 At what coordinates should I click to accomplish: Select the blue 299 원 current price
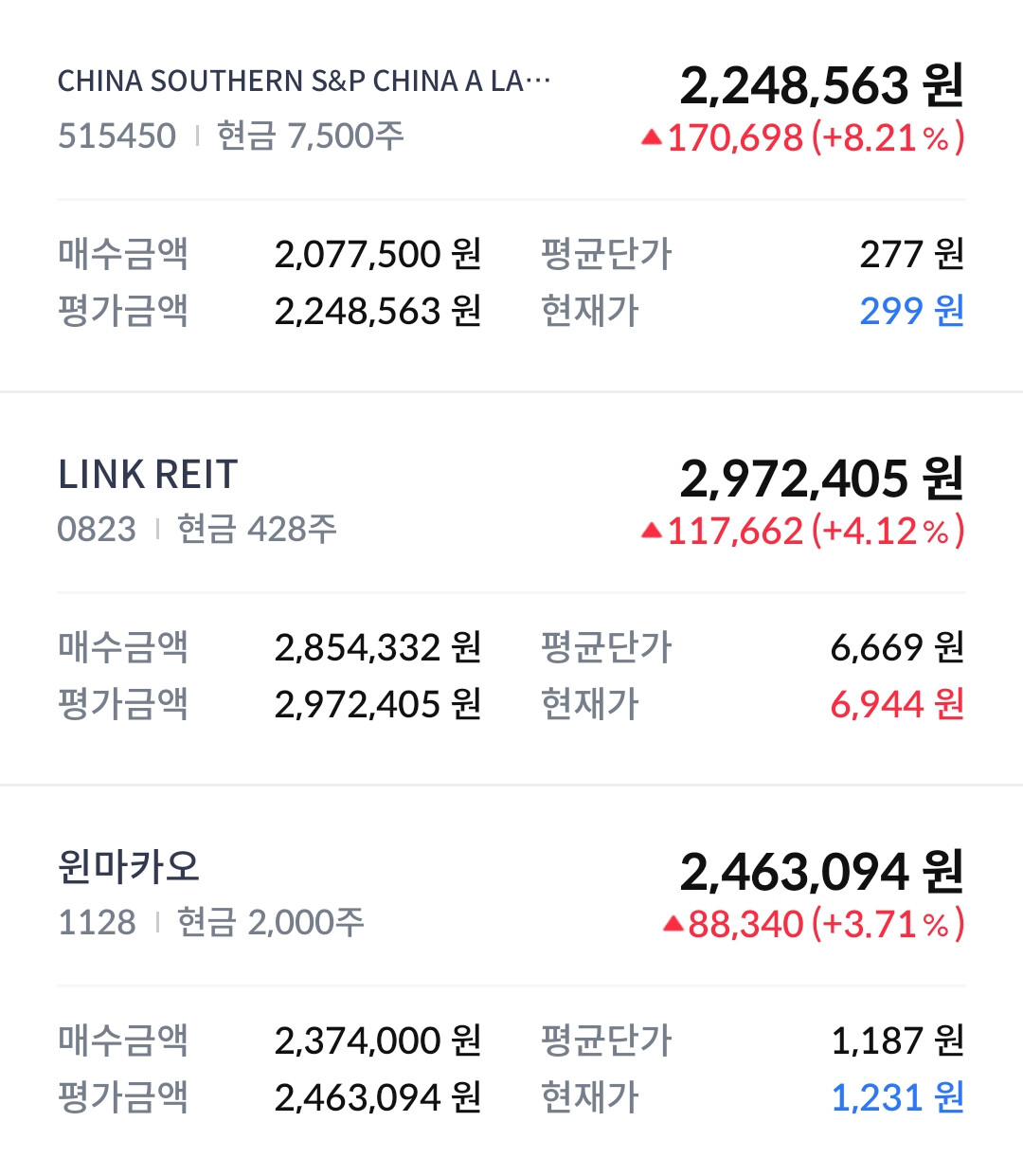tap(911, 311)
